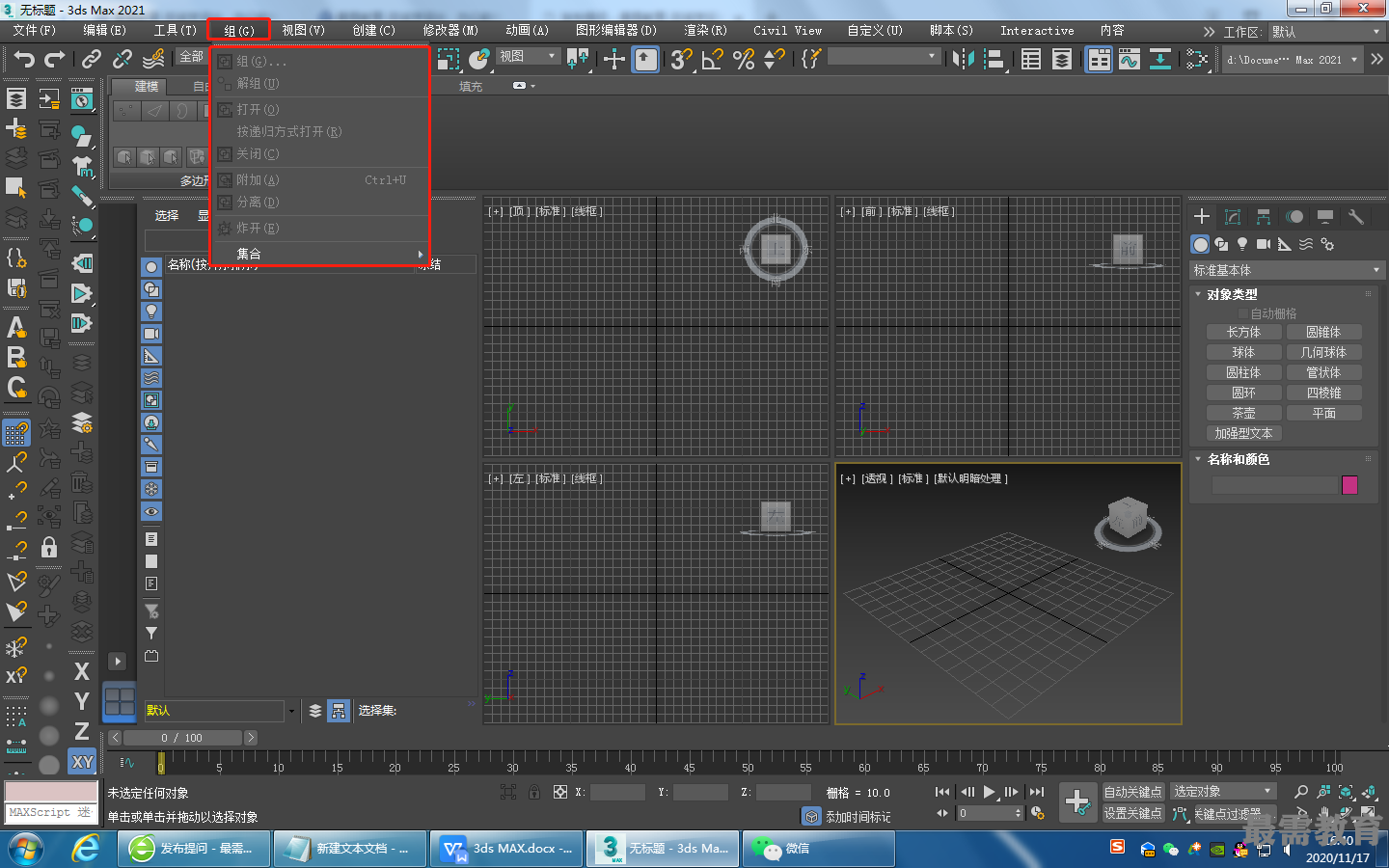Activate Bind to Space Warp tool
1389x868 pixels.
pos(153,60)
